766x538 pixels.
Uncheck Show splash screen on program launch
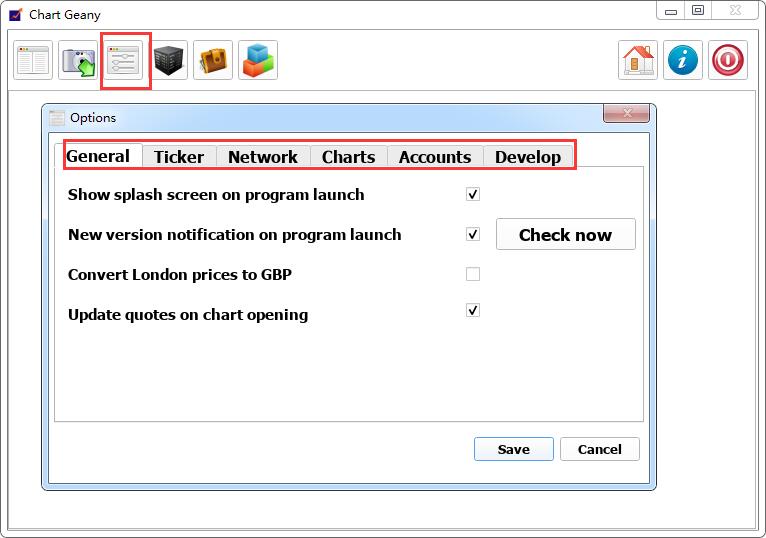pyautogui.click(x=473, y=194)
